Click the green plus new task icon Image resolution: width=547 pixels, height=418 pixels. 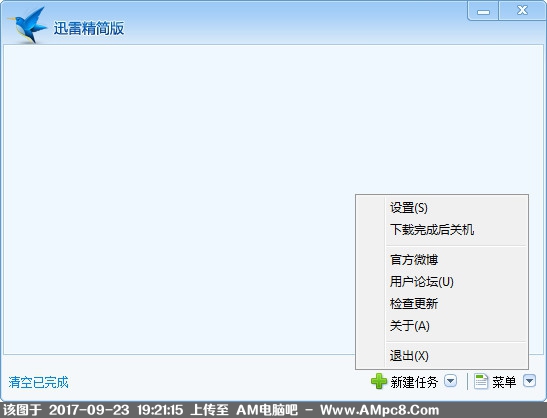379,381
